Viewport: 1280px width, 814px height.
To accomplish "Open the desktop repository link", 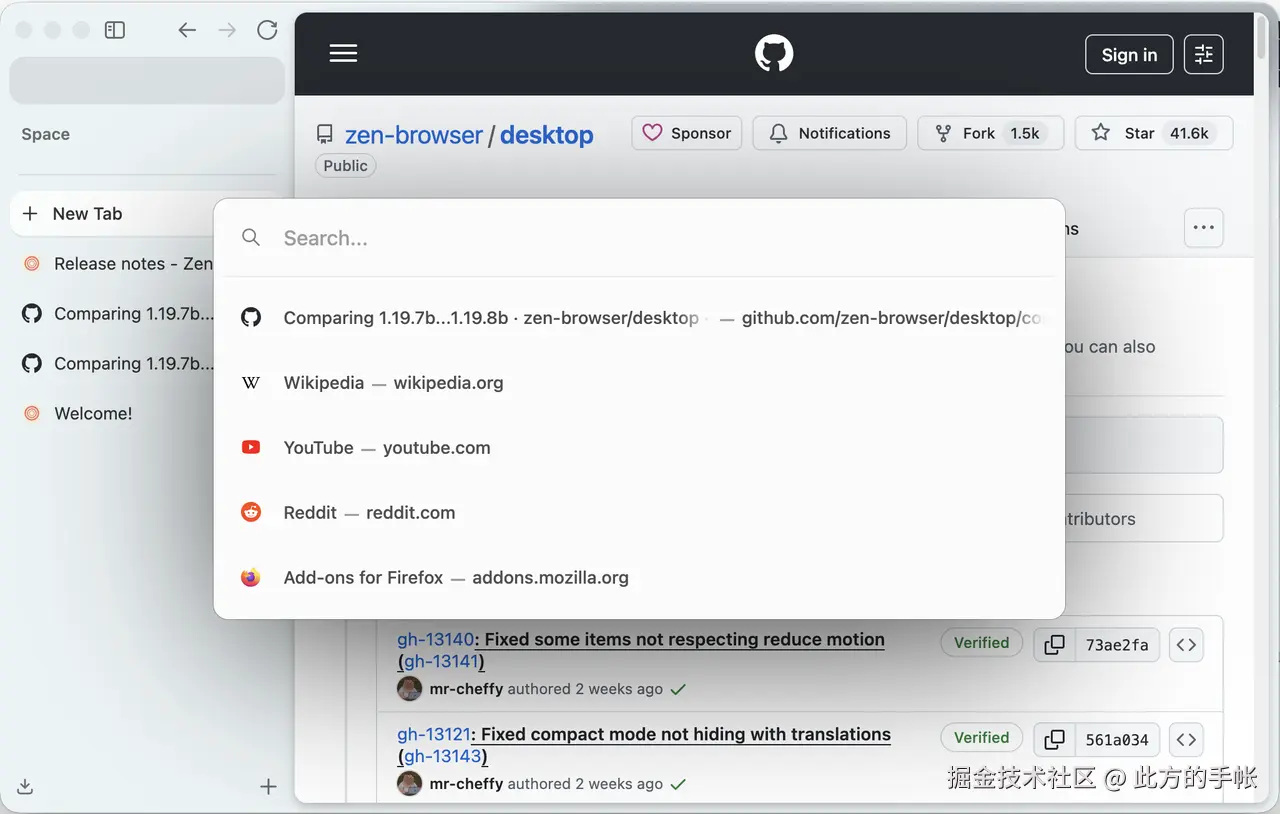I will pos(547,135).
